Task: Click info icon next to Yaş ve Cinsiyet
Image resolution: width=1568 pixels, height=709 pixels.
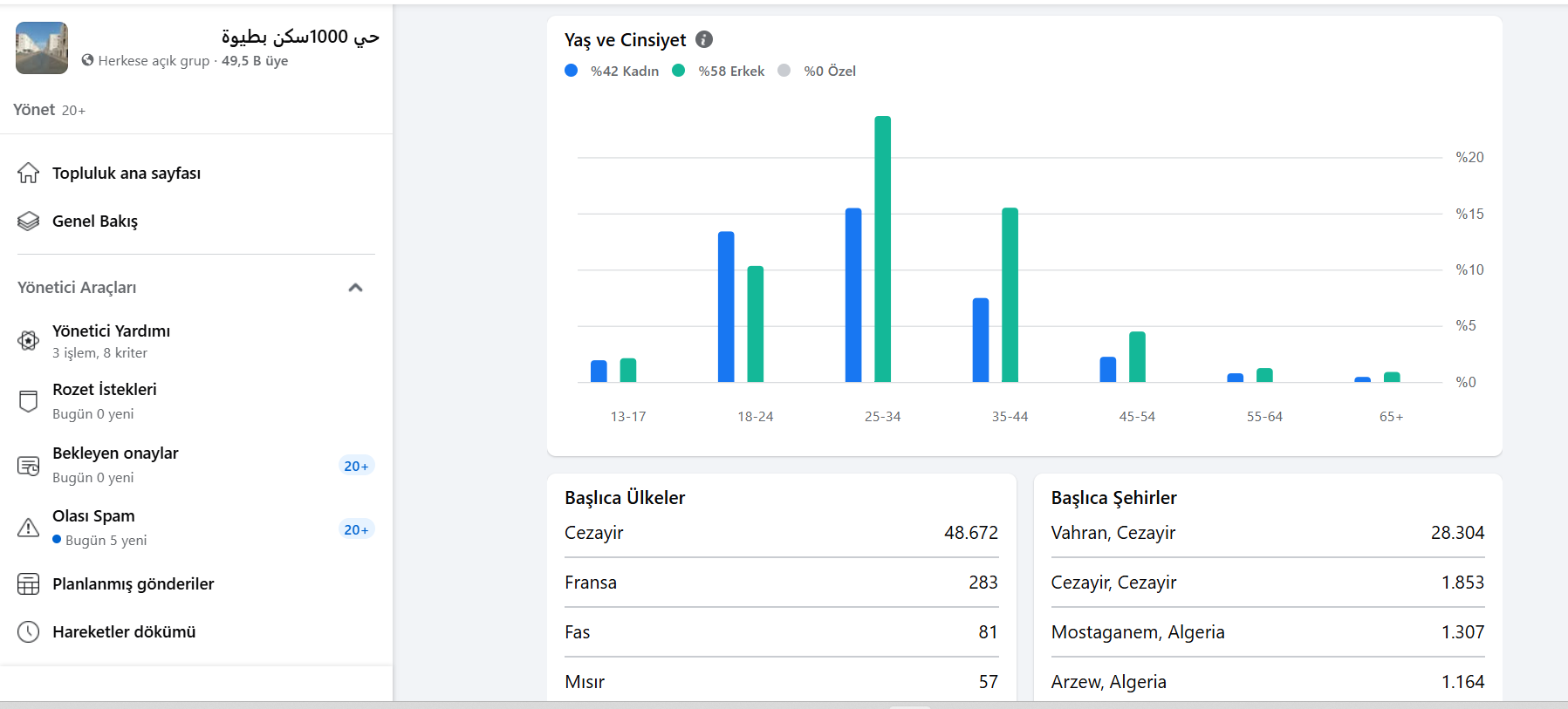Action: (704, 39)
